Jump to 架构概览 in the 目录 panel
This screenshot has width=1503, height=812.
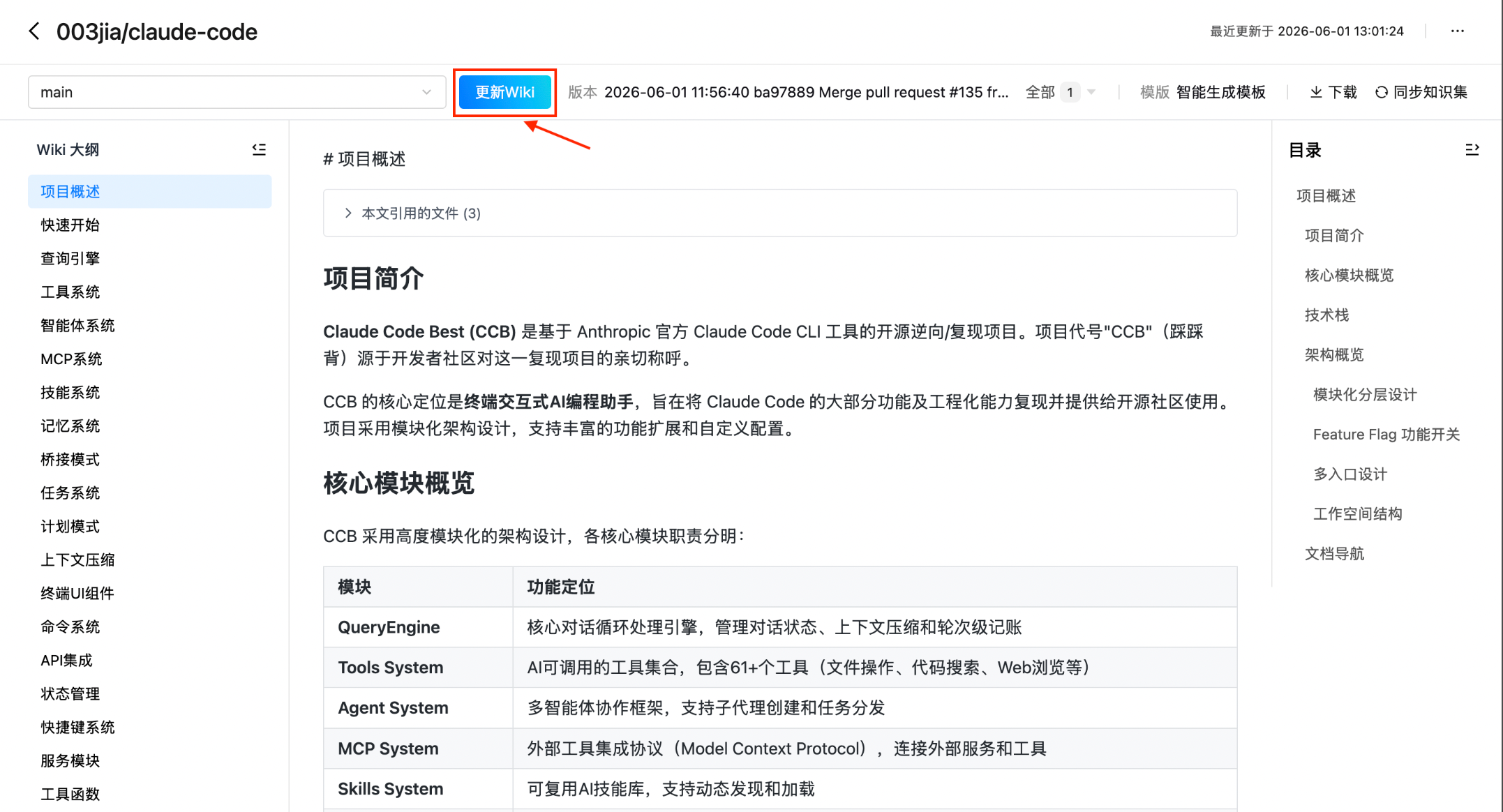point(1334,354)
